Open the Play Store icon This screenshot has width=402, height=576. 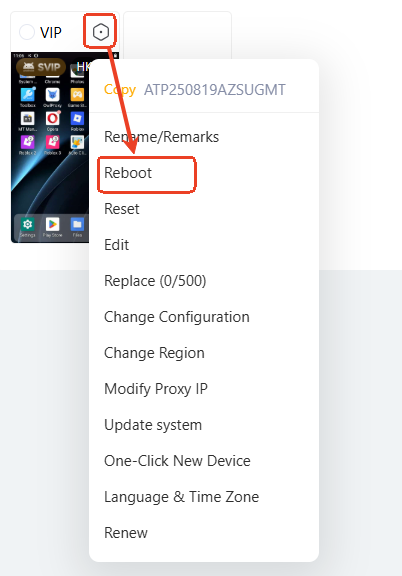point(53,224)
